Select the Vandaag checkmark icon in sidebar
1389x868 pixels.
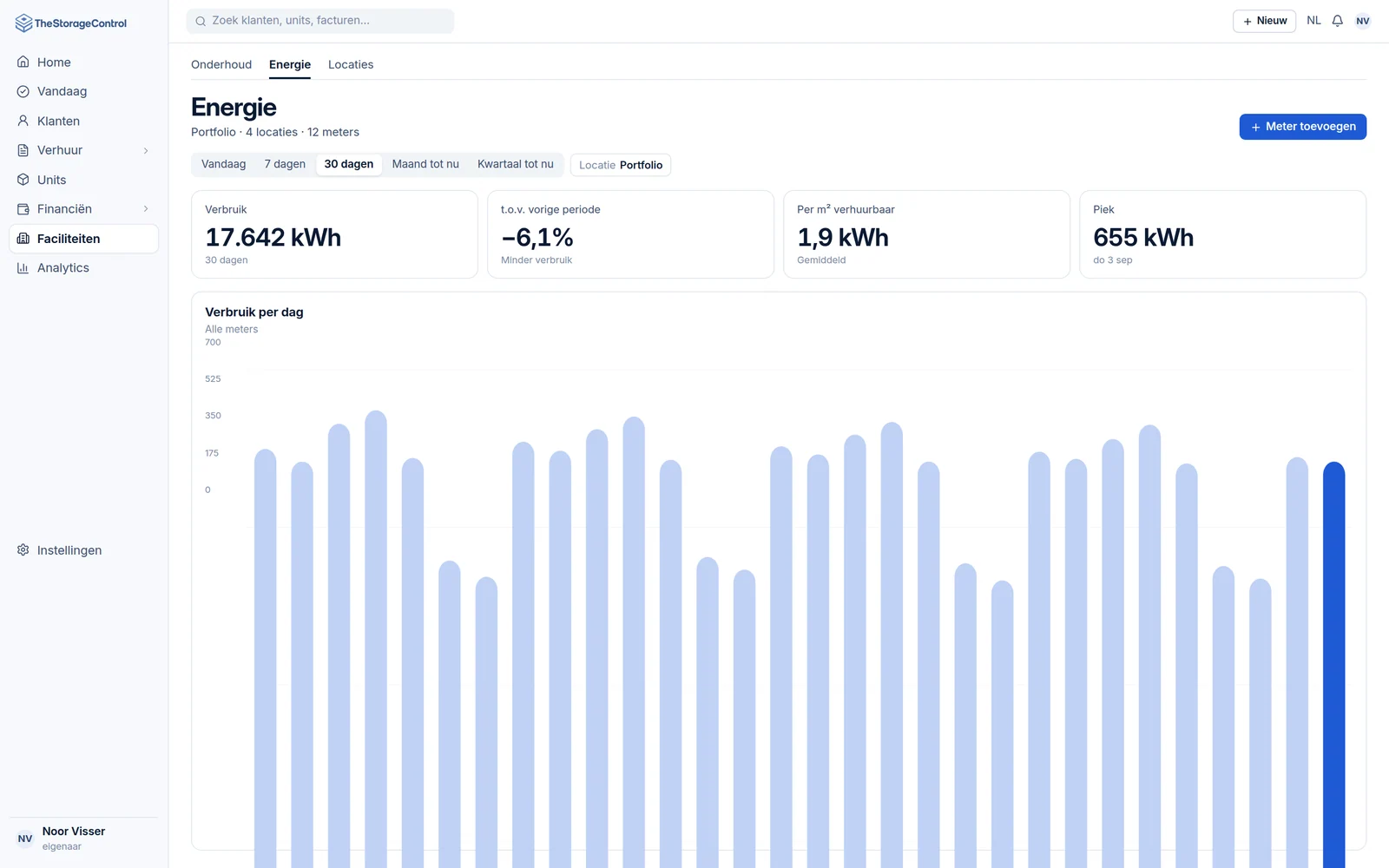pos(23,91)
